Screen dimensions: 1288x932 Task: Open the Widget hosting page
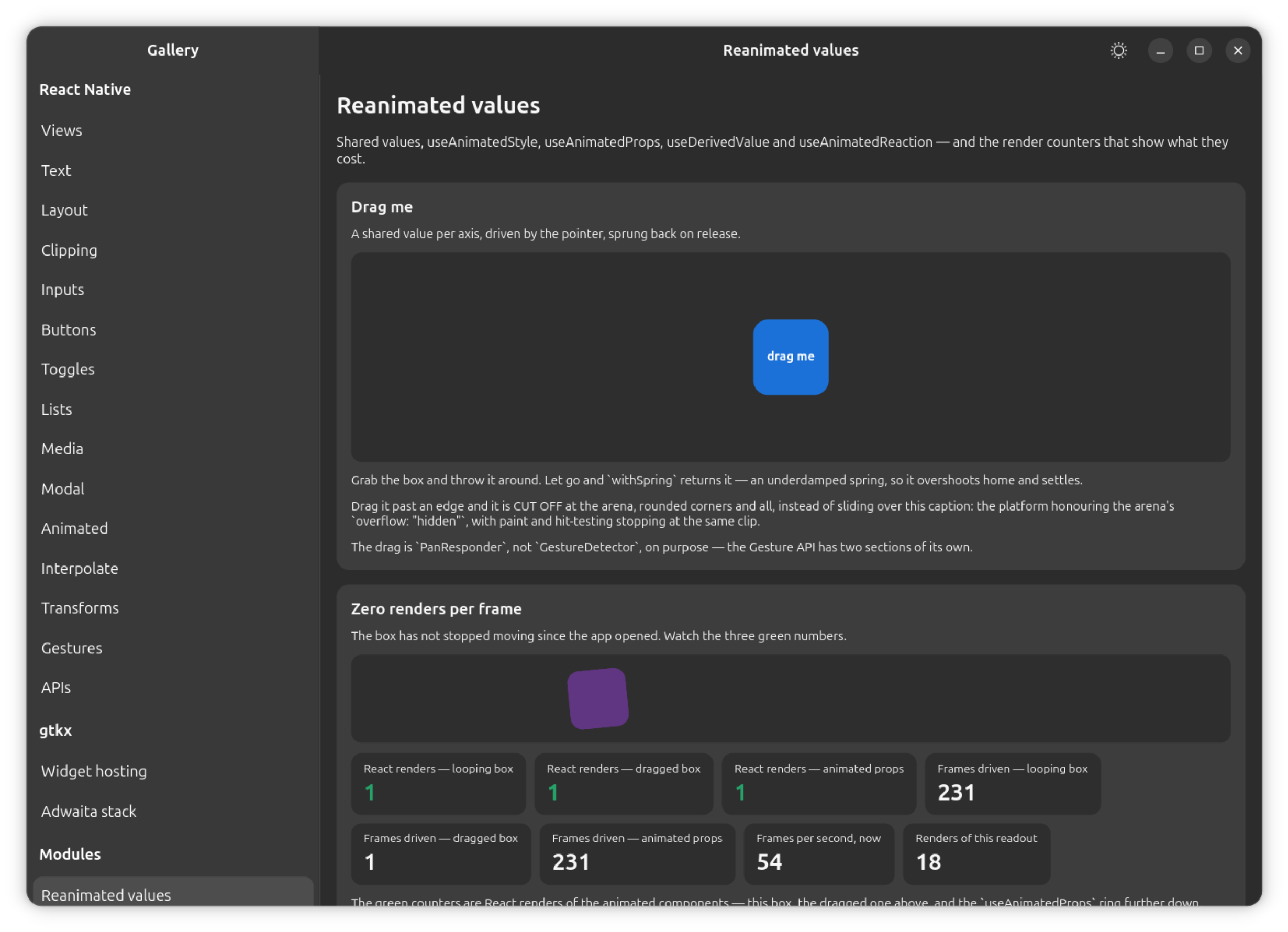[x=173, y=771]
